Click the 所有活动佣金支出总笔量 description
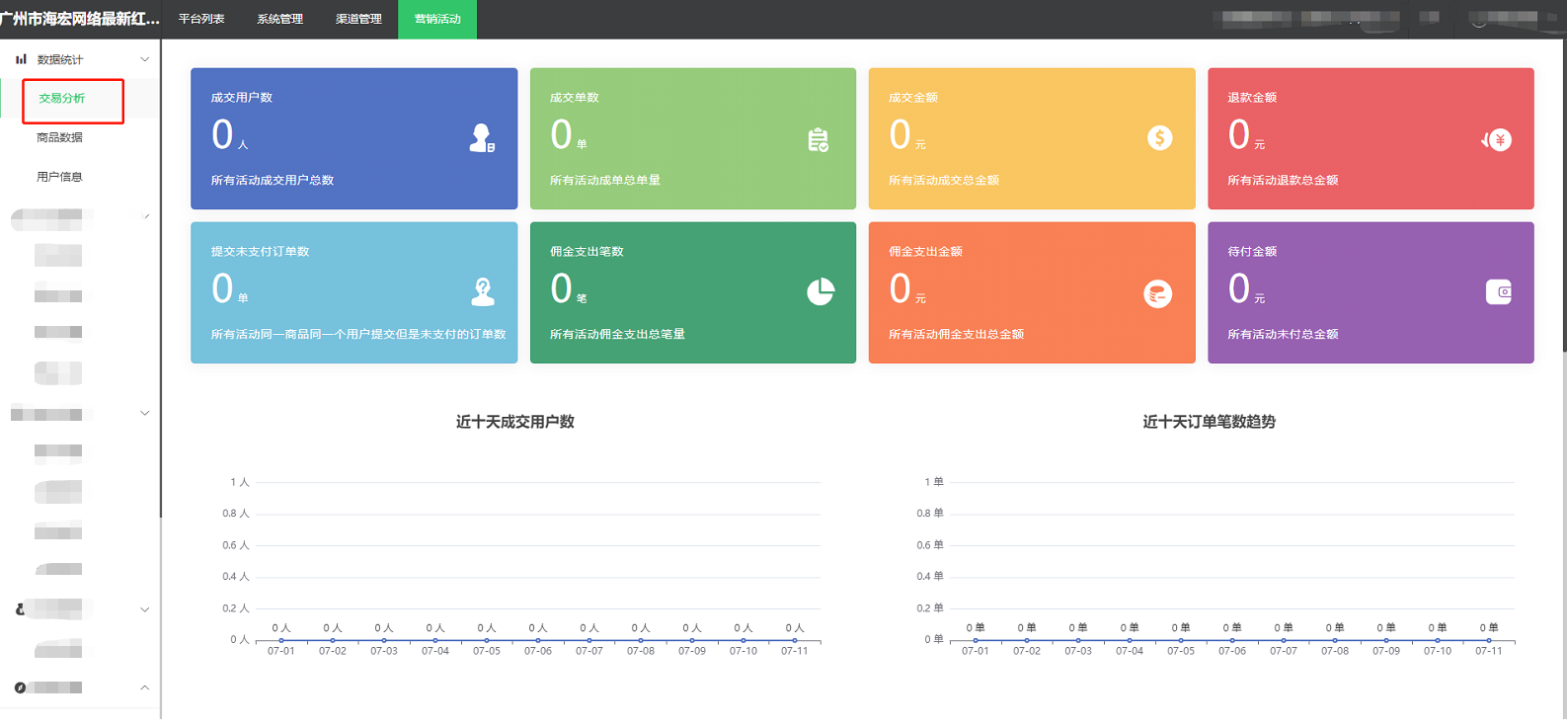1568x727 pixels. tap(617, 335)
